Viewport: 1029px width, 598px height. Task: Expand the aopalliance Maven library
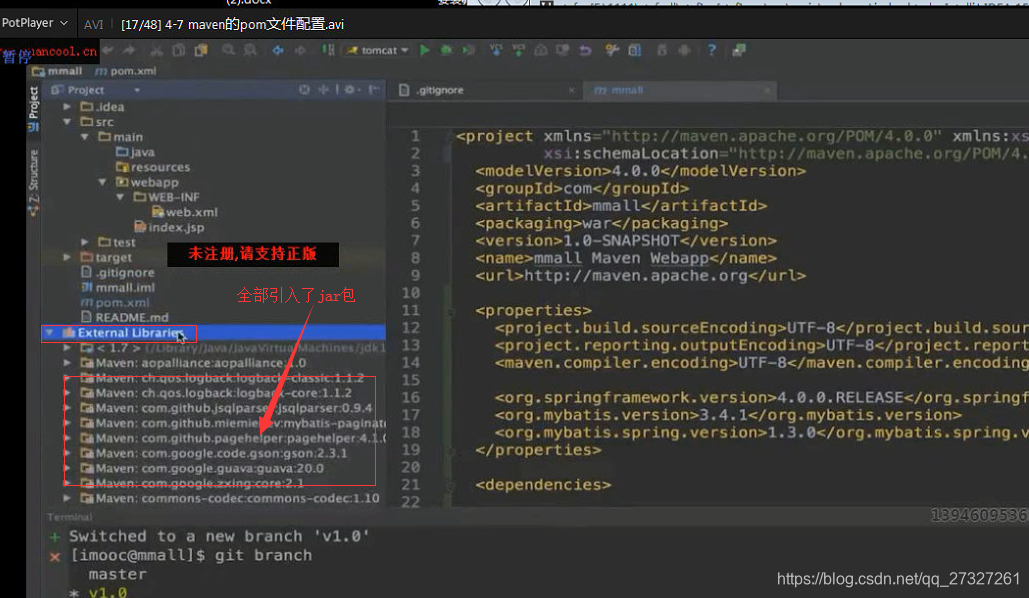67,363
